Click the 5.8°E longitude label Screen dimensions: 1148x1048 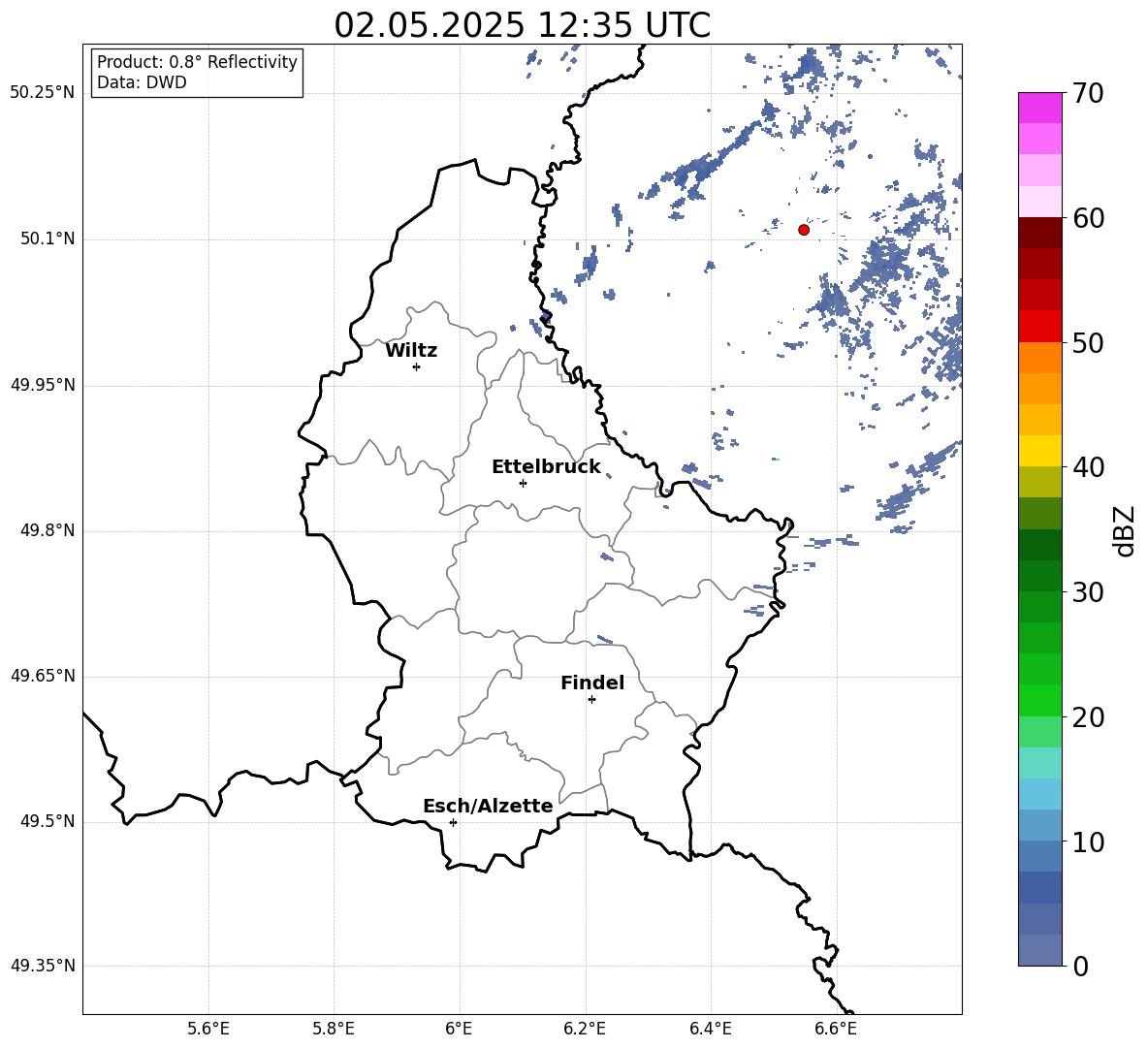334,1029
